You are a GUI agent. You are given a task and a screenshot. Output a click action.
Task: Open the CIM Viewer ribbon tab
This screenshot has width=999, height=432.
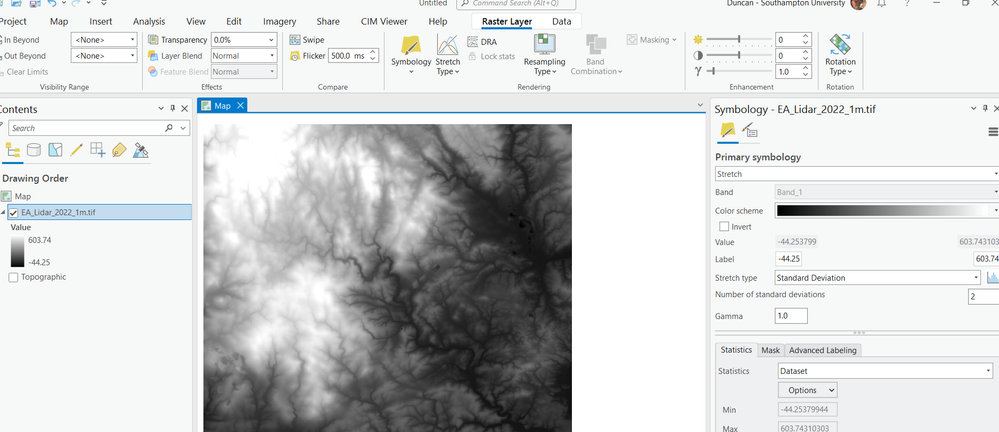384,22
